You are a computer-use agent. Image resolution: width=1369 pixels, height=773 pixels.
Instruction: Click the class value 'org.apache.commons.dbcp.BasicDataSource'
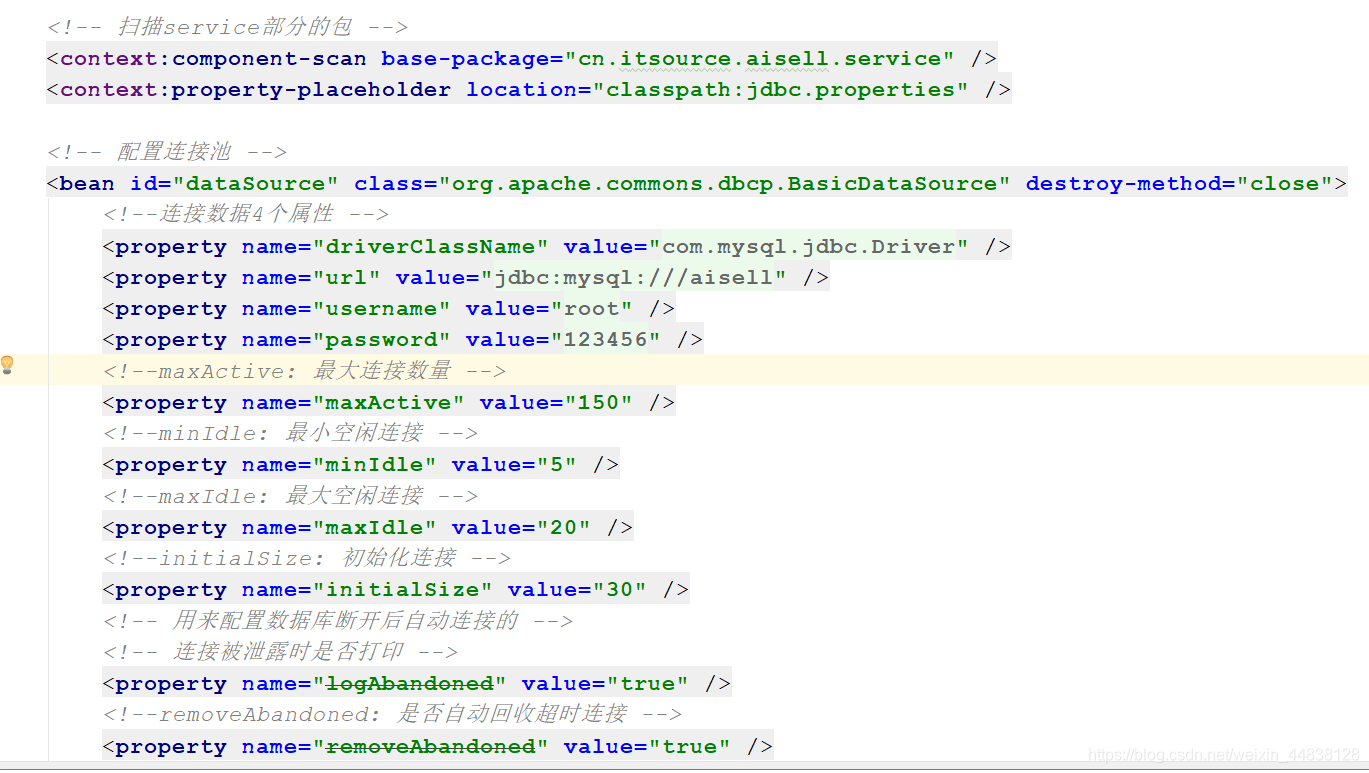pyautogui.click(x=725, y=184)
